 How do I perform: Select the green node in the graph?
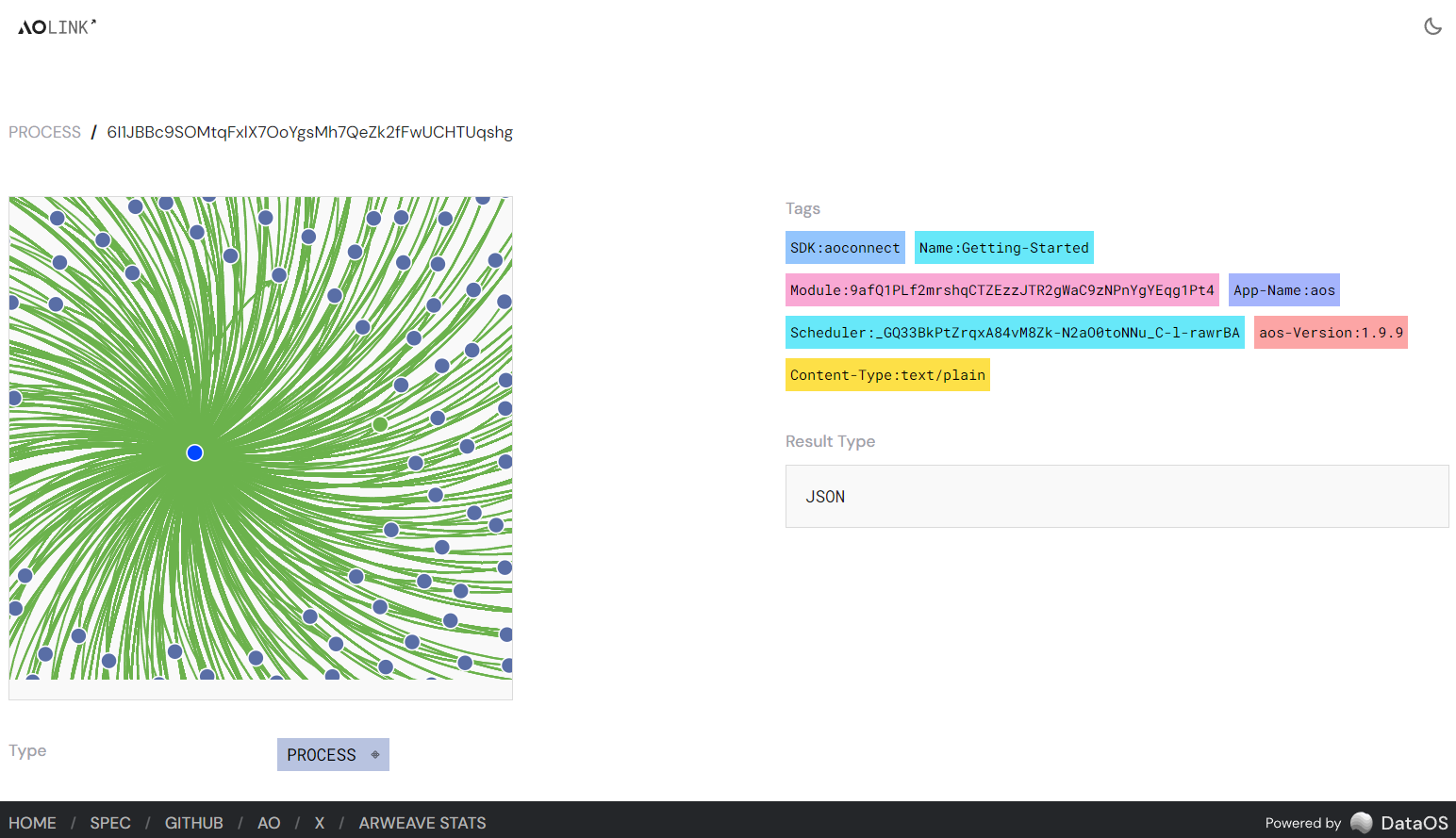380,425
